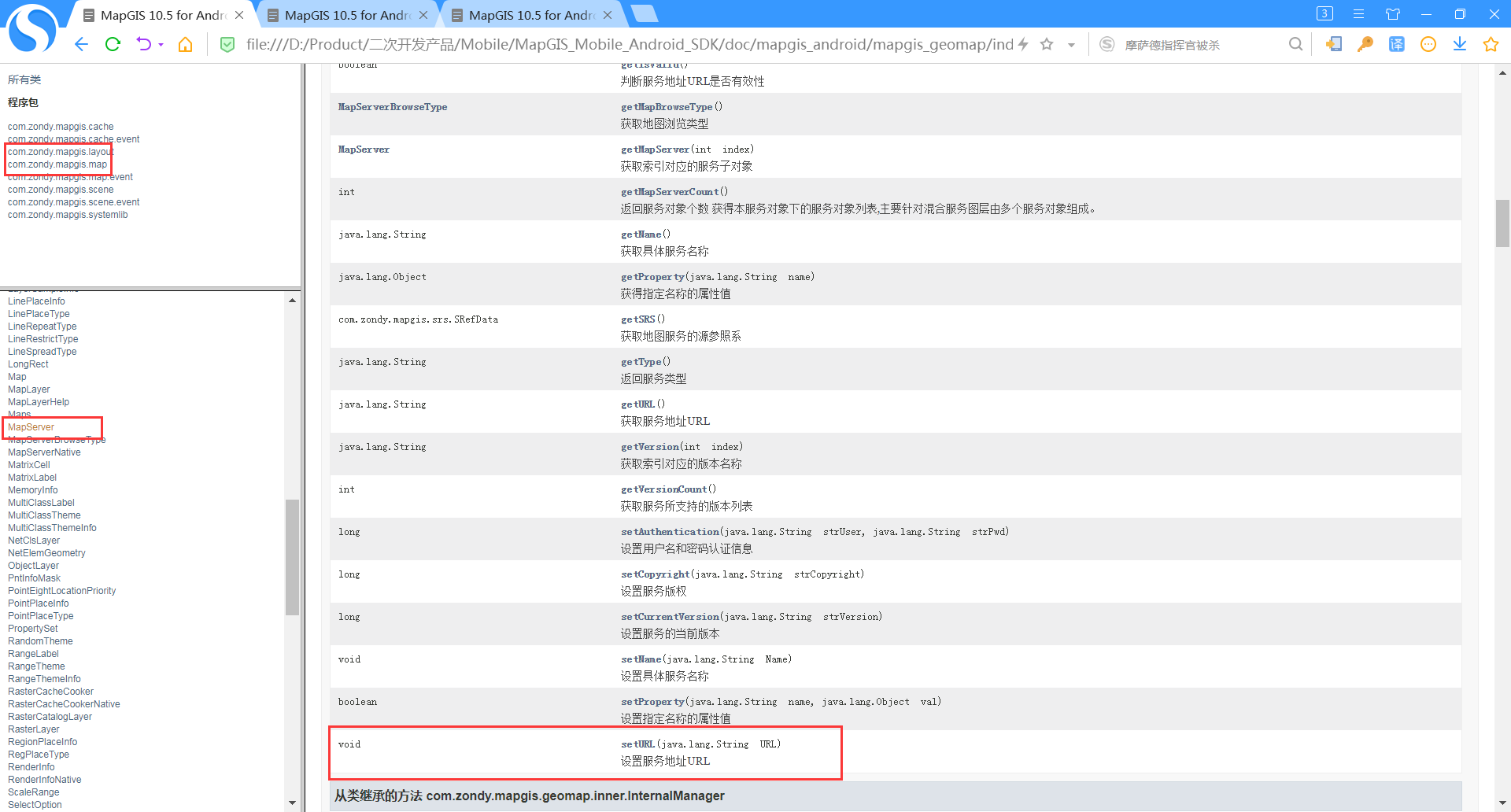Open package com.zondy.mapgis.systemlib
1511x812 pixels.
pos(68,215)
